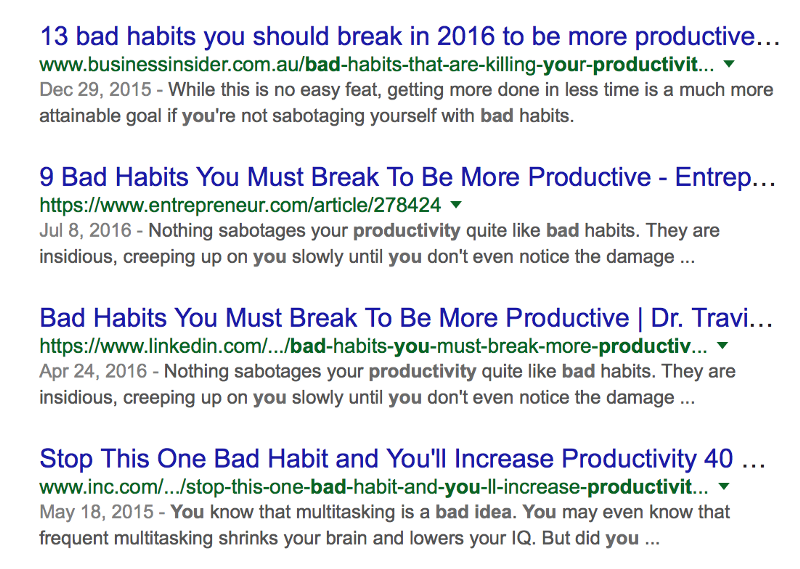Open the '13 bad habits' Business Insider result
This screenshot has height=569, width=800.
pyautogui.click(x=409, y=37)
